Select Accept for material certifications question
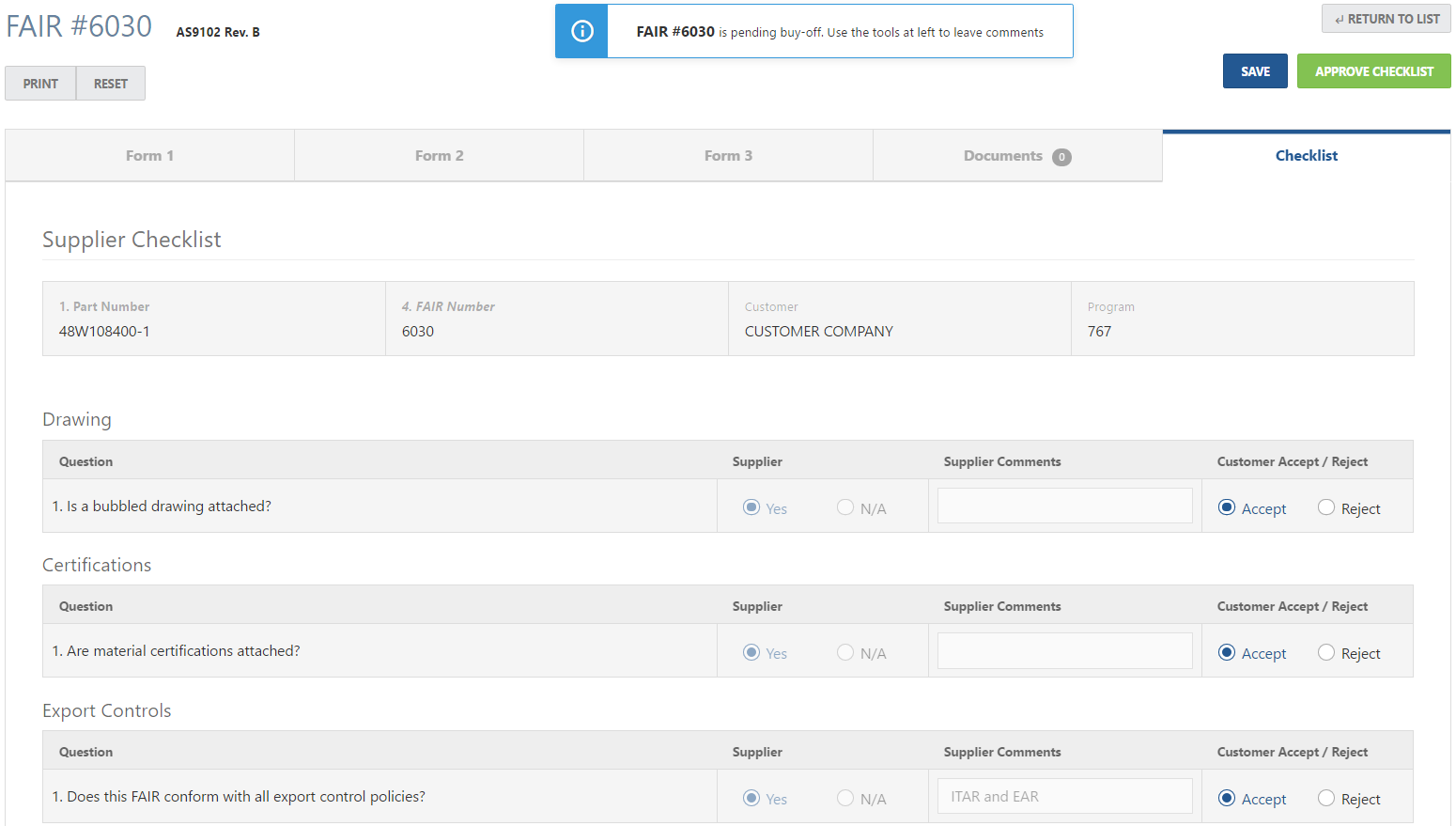Image resolution: width=1456 pixels, height=826 pixels. pos(1227,652)
